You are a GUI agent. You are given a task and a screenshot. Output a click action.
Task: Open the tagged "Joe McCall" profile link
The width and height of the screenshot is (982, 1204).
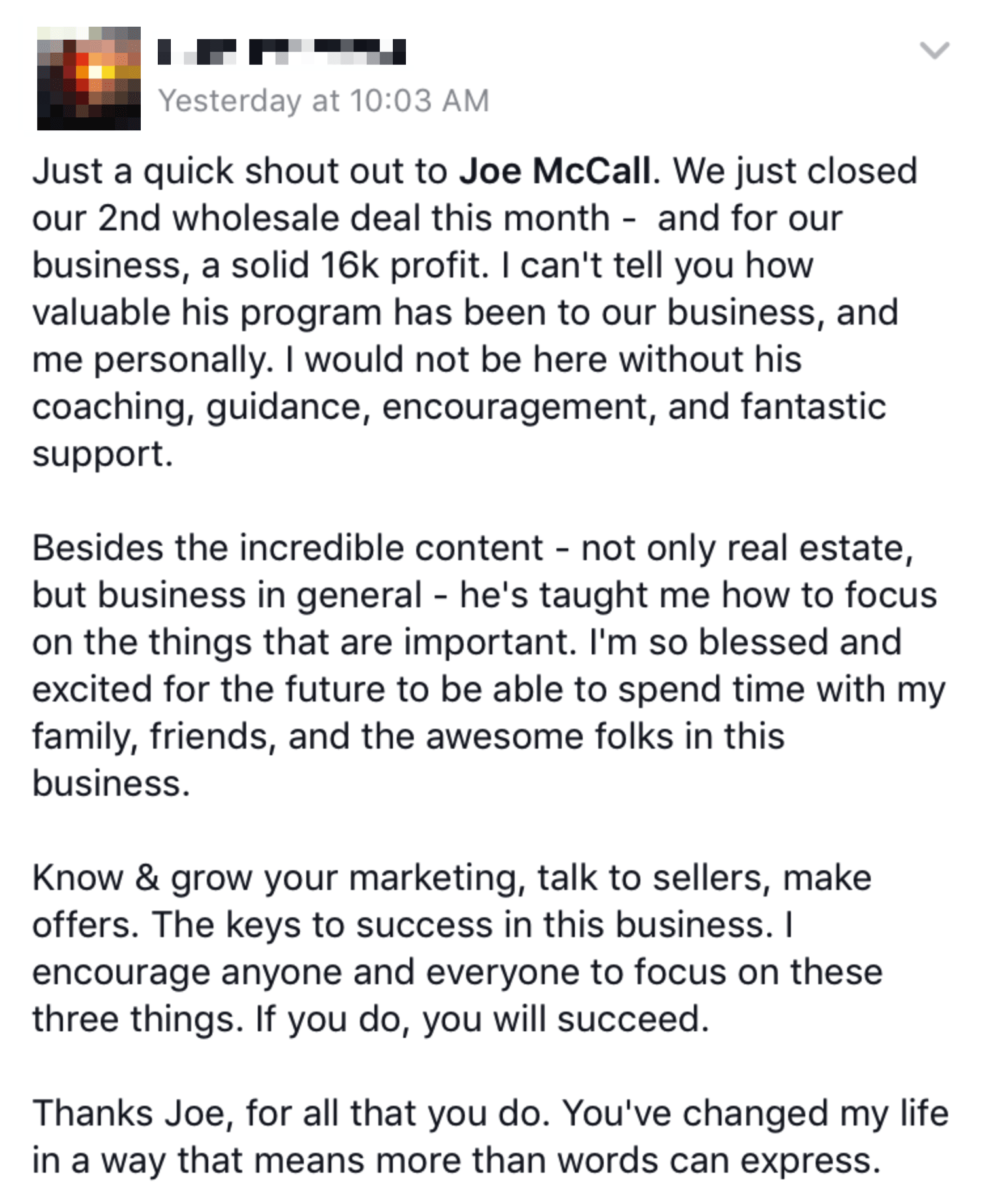tap(555, 171)
